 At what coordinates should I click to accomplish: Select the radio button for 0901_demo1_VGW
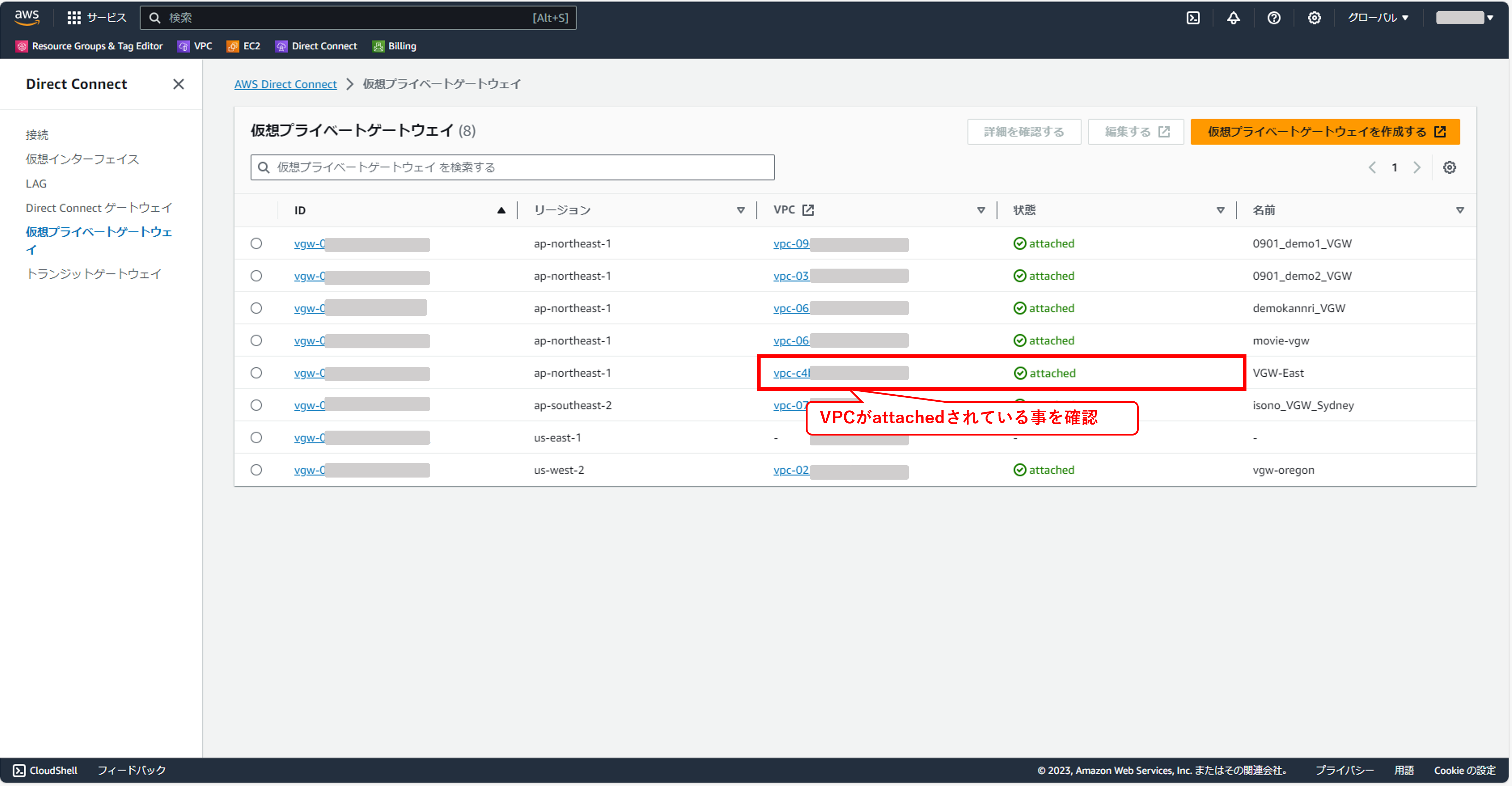pyautogui.click(x=256, y=244)
